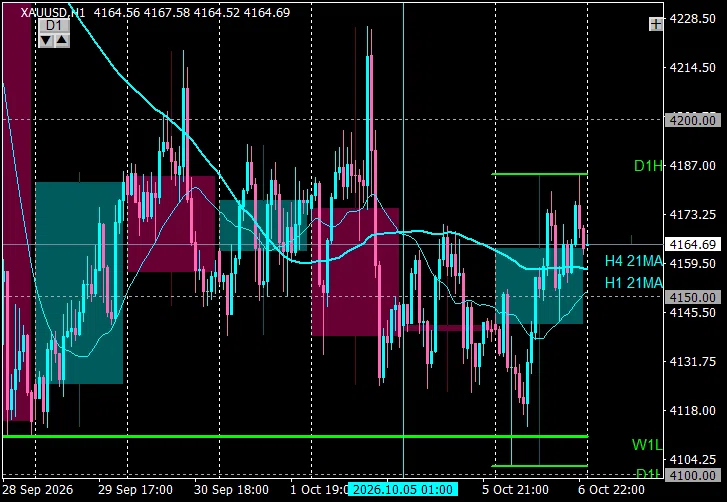
Task: Click the 4100.00 level price label
Action: click(693, 475)
